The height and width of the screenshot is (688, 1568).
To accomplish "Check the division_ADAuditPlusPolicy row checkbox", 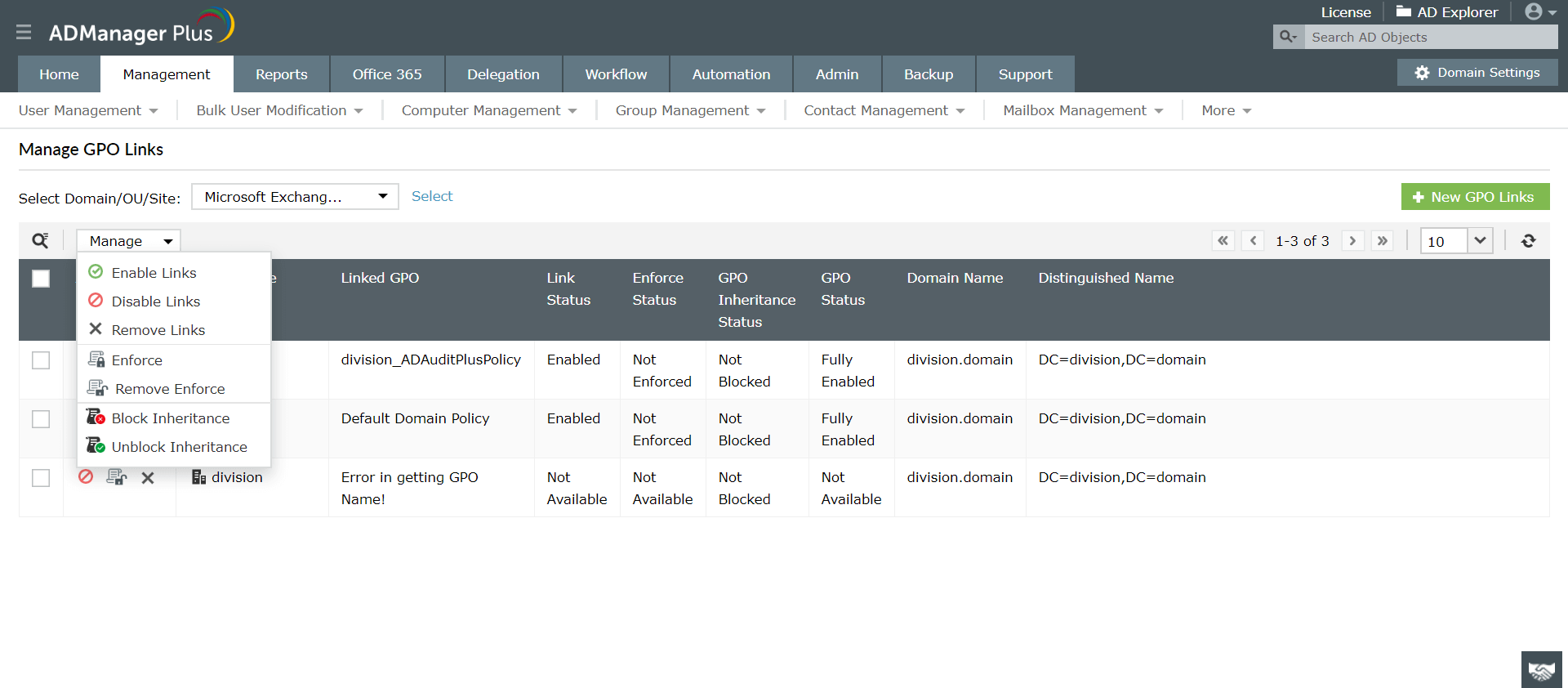I will [x=41, y=360].
